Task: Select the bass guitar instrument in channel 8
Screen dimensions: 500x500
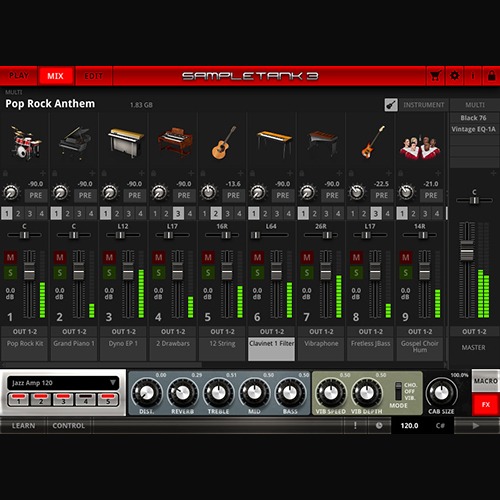Action: 372,142
